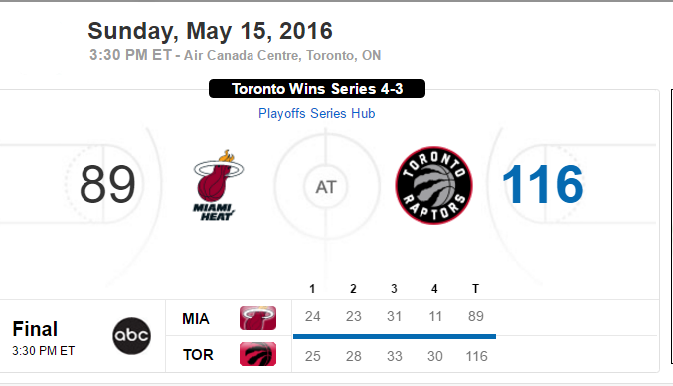Click the AT circle at center court
Viewport: 673px width, 386px height.
pyautogui.click(x=326, y=187)
